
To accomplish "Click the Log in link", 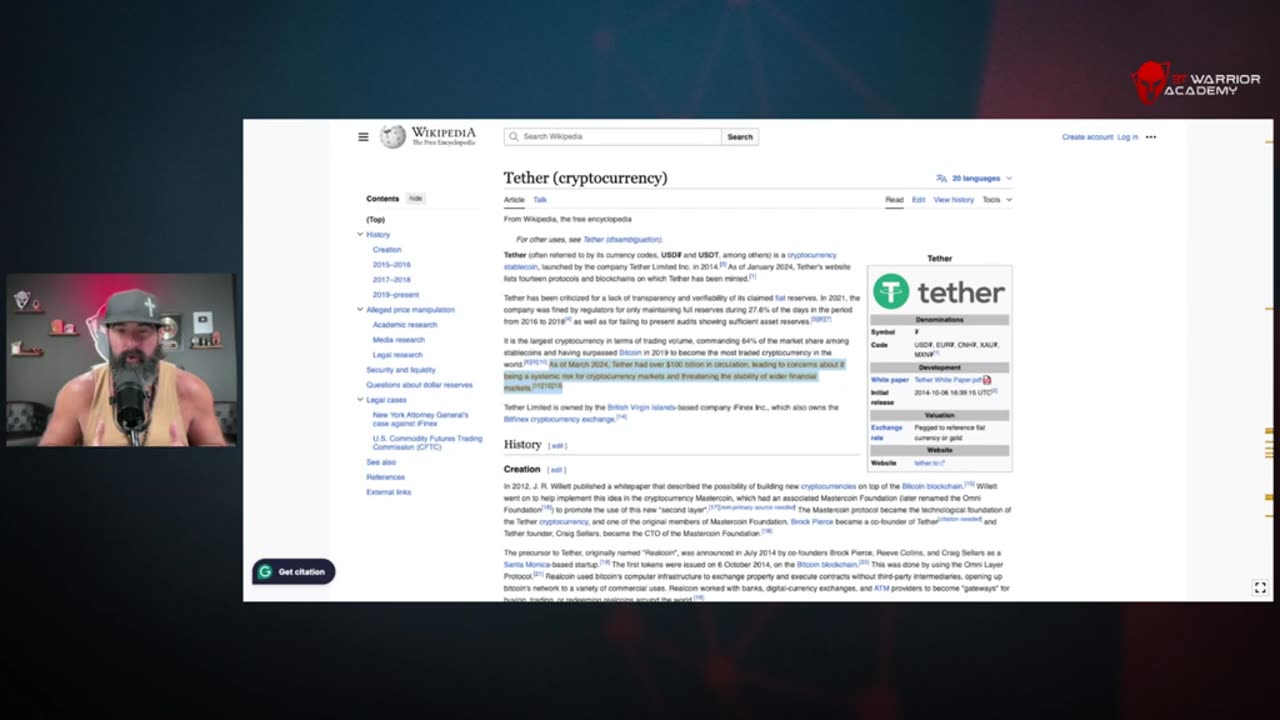I will coord(1128,137).
